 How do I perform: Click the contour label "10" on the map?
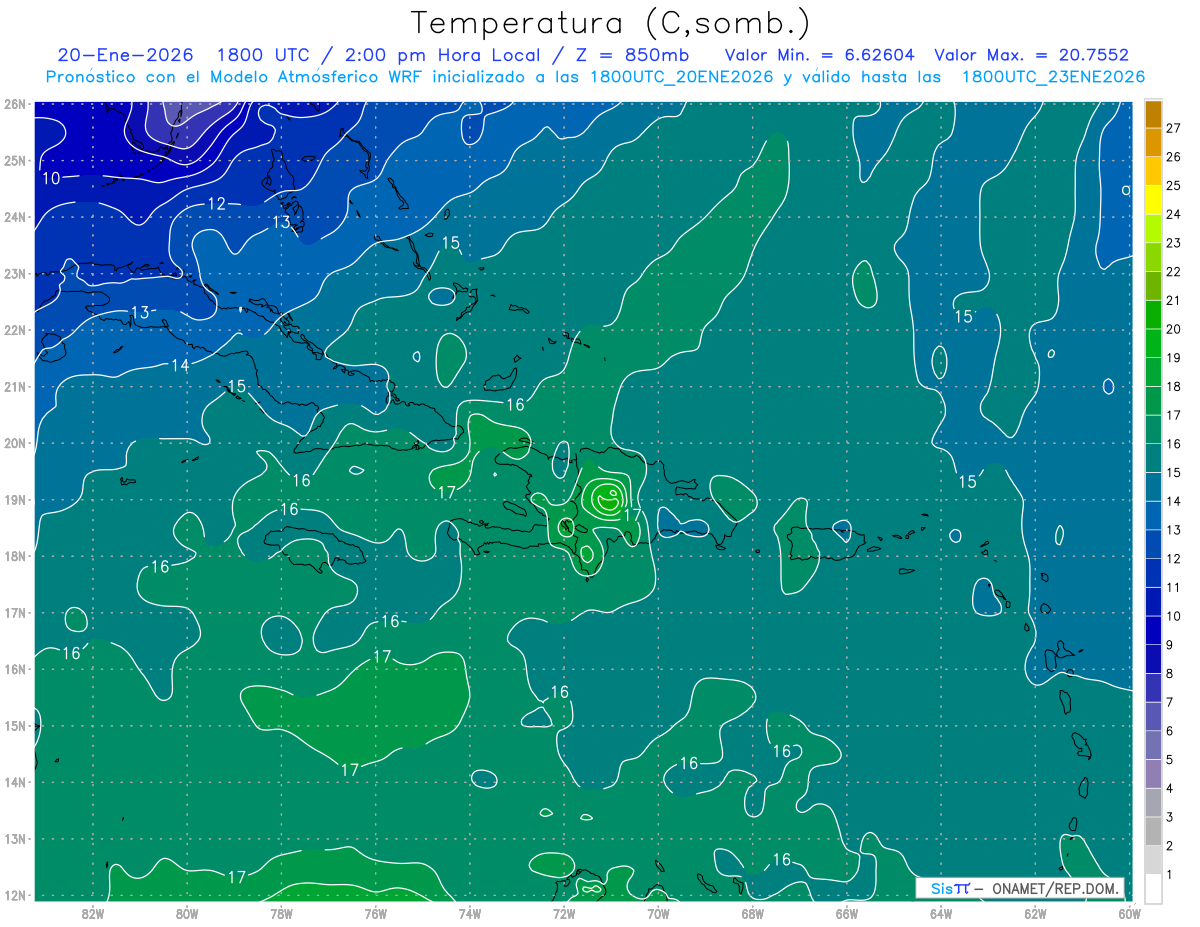tap(51, 178)
